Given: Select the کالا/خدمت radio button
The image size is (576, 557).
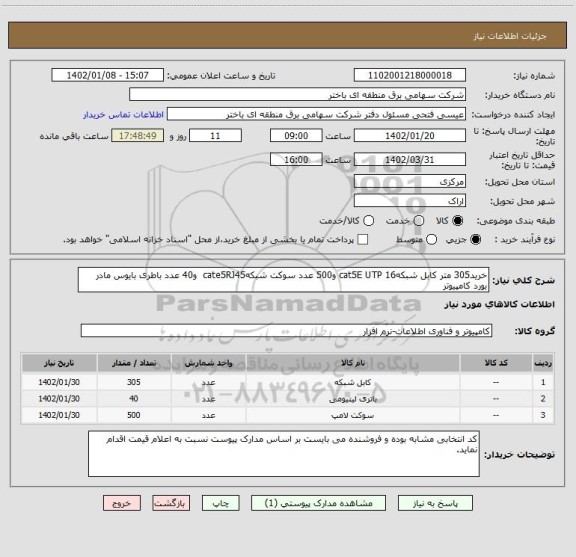Looking at the screenshot, I should pos(368,221).
